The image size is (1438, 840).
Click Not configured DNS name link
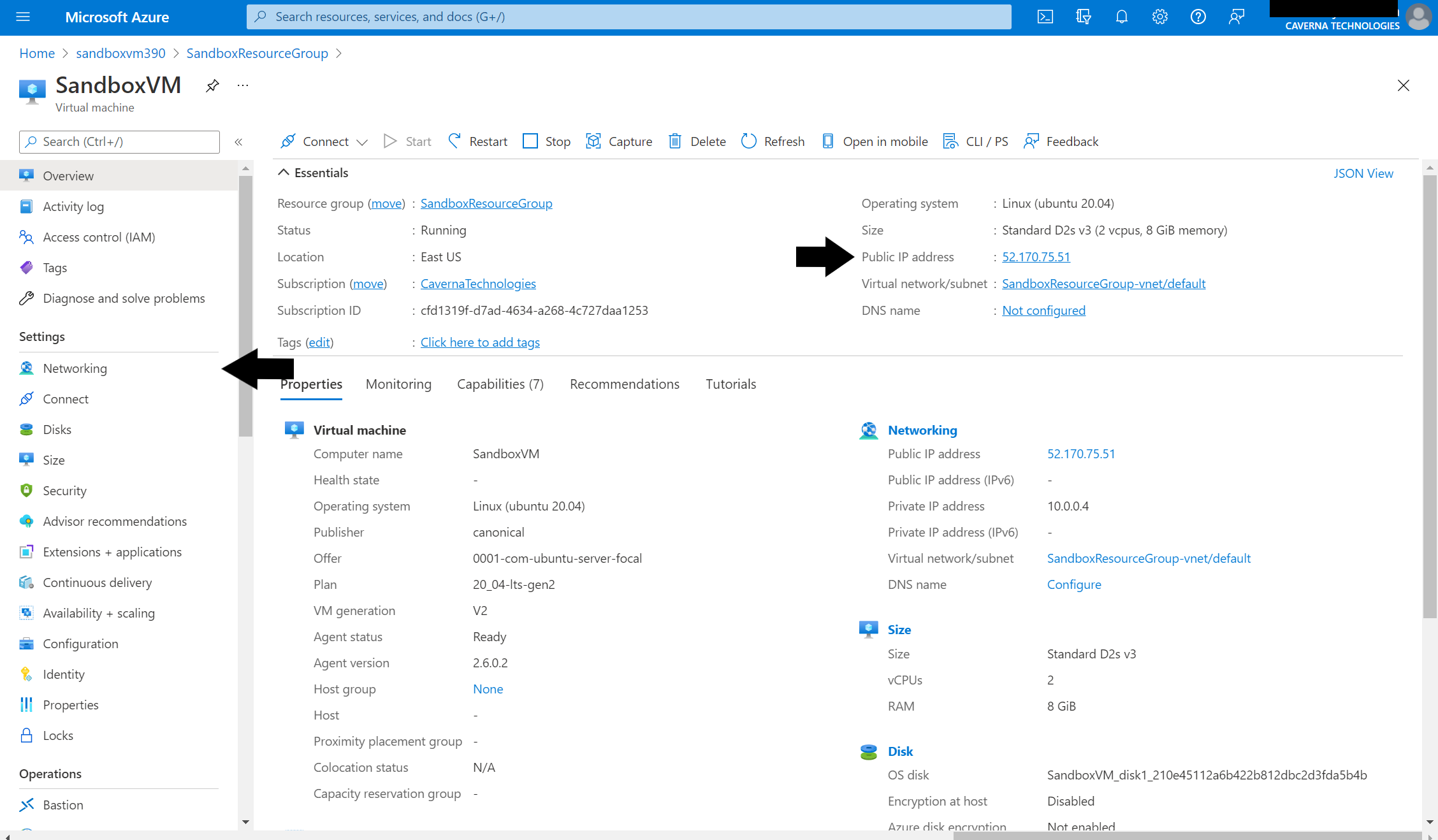1043,310
